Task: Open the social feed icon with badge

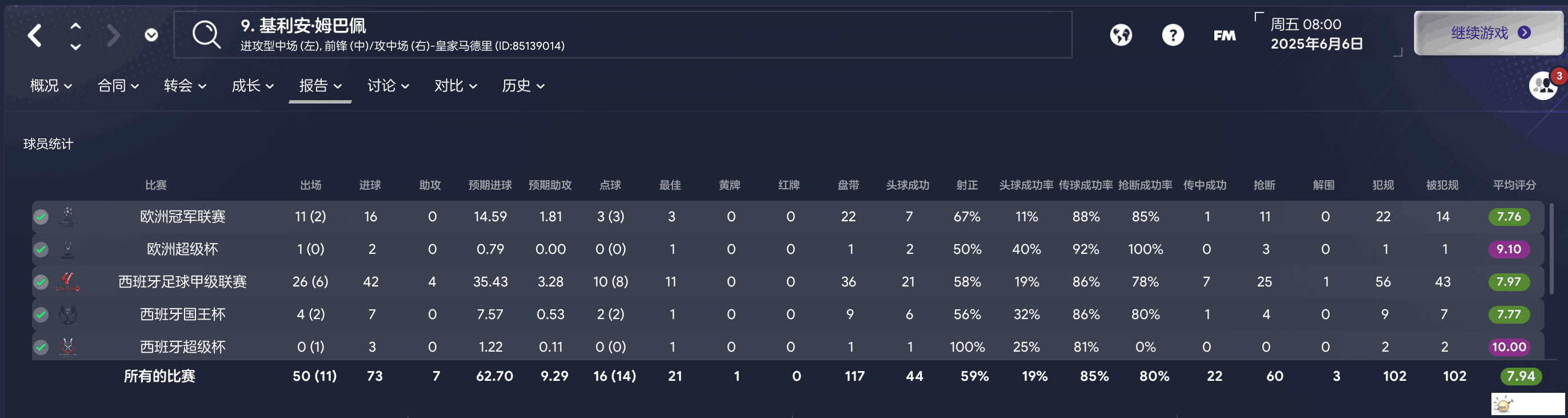Action: (1544, 85)
